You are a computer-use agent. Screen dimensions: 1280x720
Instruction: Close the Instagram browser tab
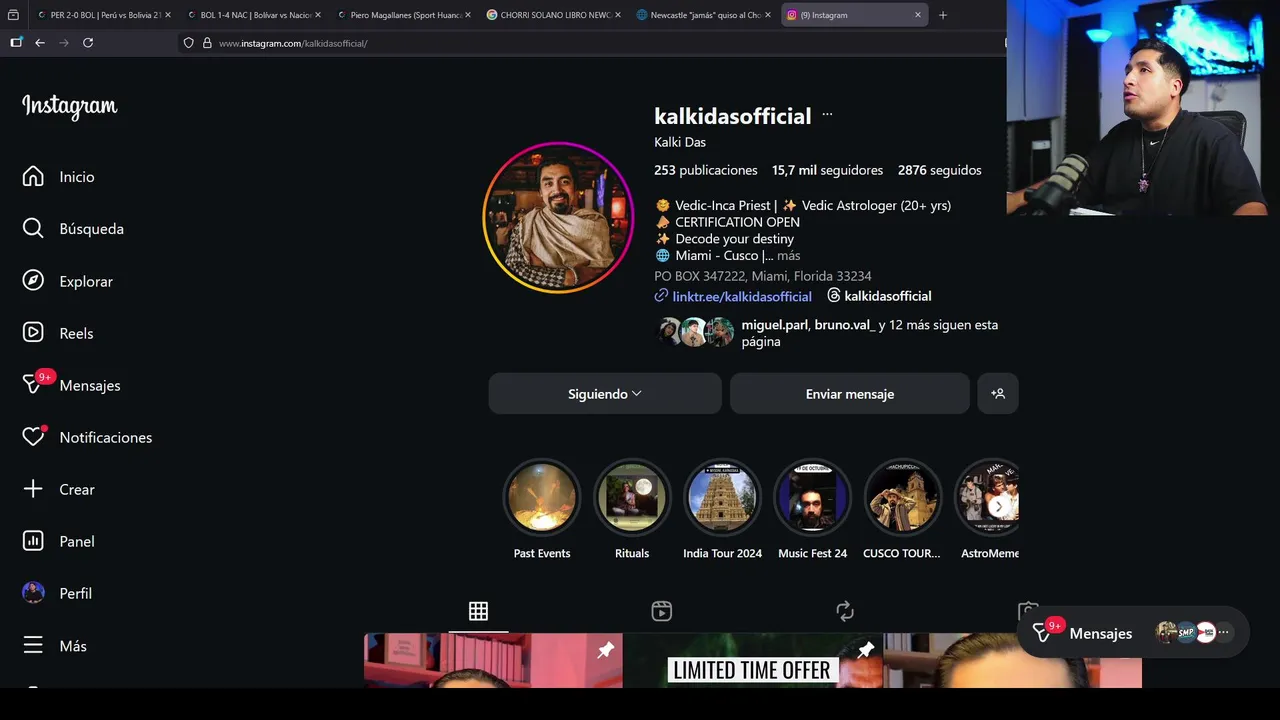[918, 15]
